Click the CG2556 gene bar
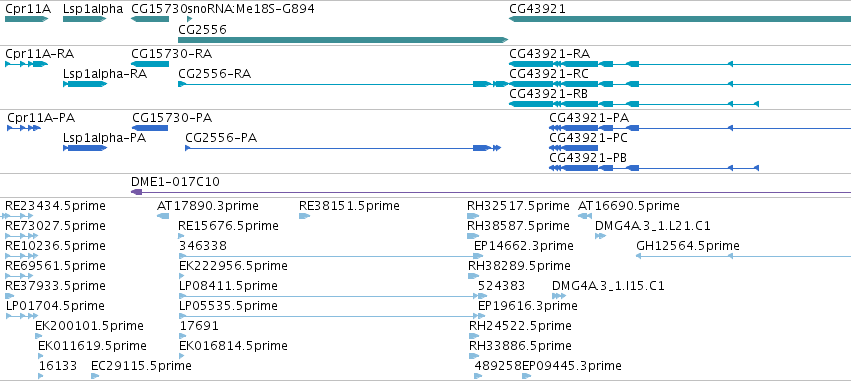The image size is (851, 381). tap(343, 40)
